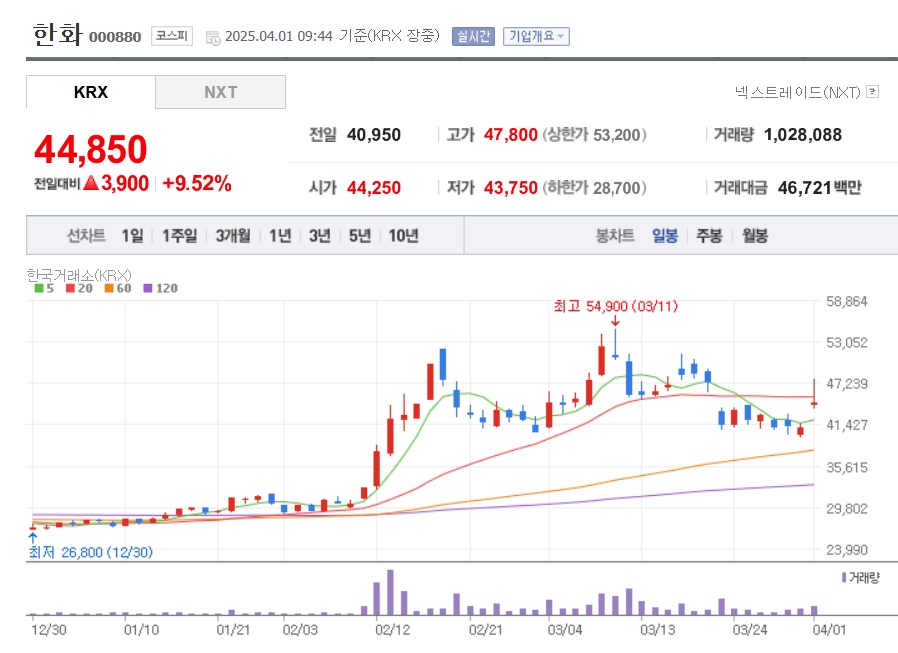Open the 넥스트레이드(NXT) link
This screenshot has width=898, height=653.
click(797, 92)
